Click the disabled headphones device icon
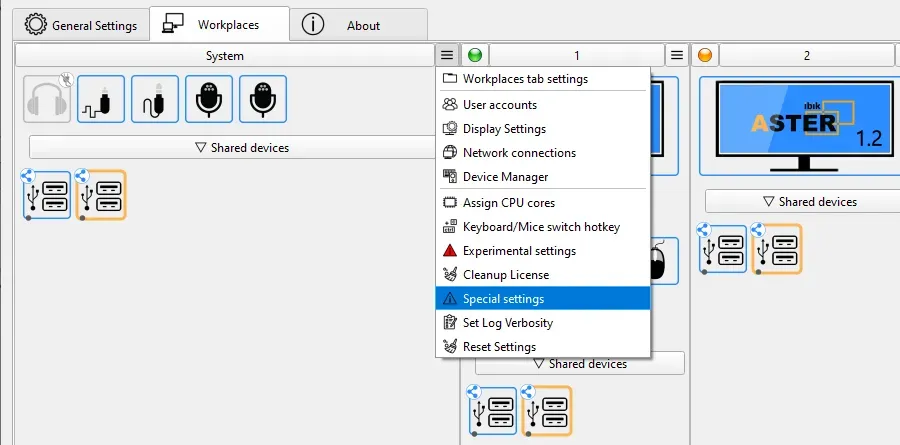900x445 pixels. pyautogui.click(x=47, y=99)
